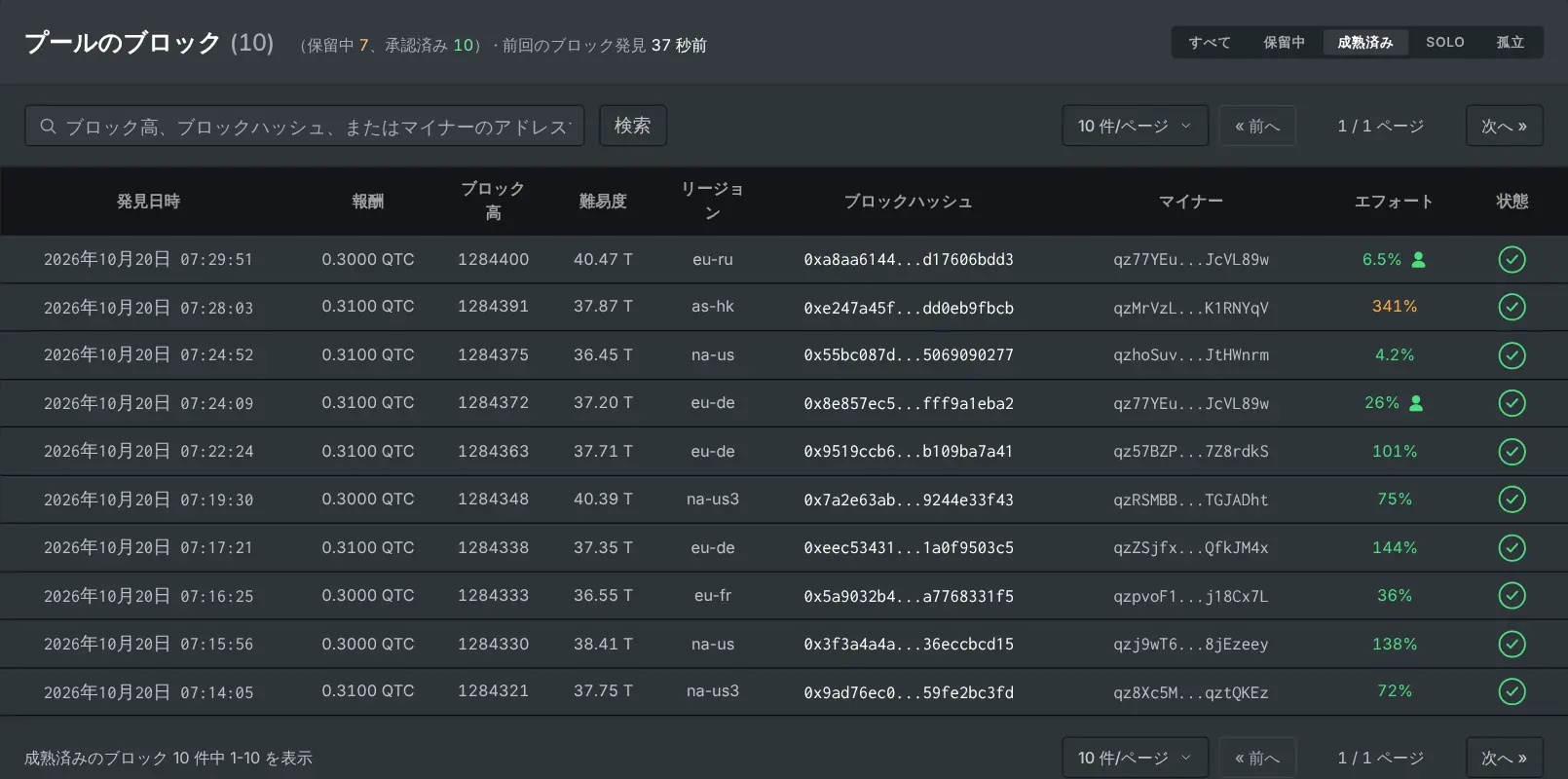Viewport: 1568px width, 779px height.
Task: Click status check icon for block 1284321
Action: click(x=1512, y=692)
